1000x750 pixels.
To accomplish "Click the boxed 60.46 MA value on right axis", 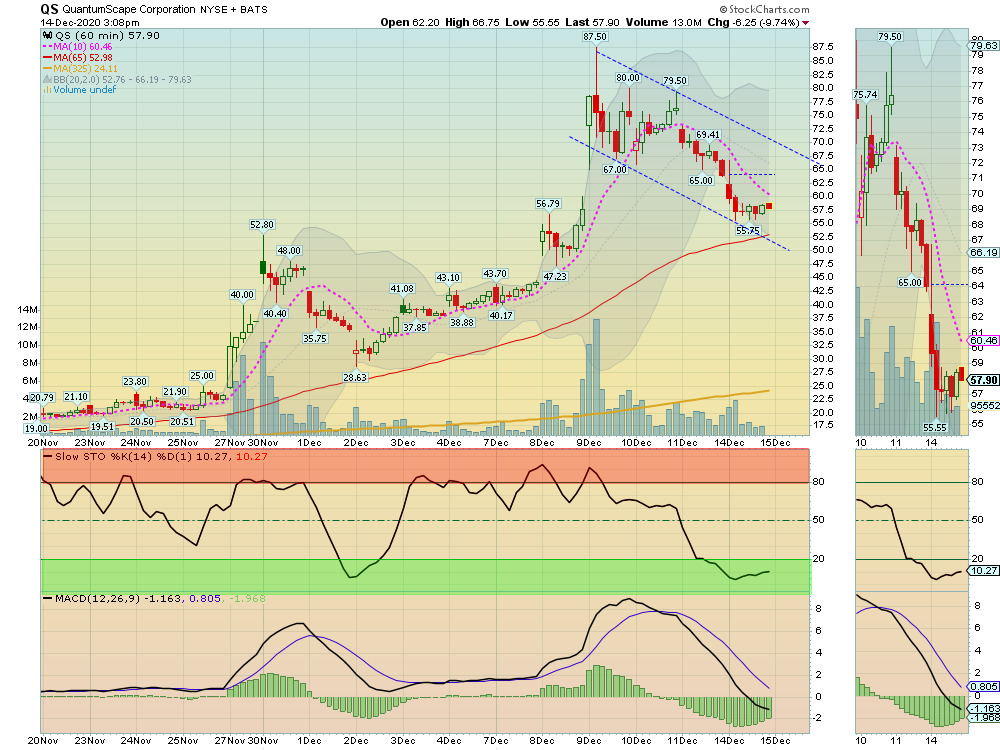I will point(983,341).
